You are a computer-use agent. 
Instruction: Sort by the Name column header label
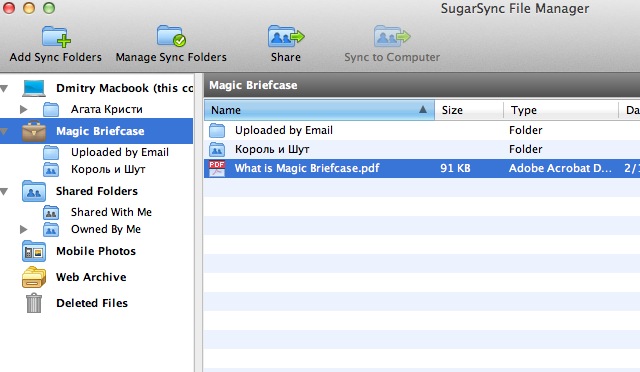(226, 110)
